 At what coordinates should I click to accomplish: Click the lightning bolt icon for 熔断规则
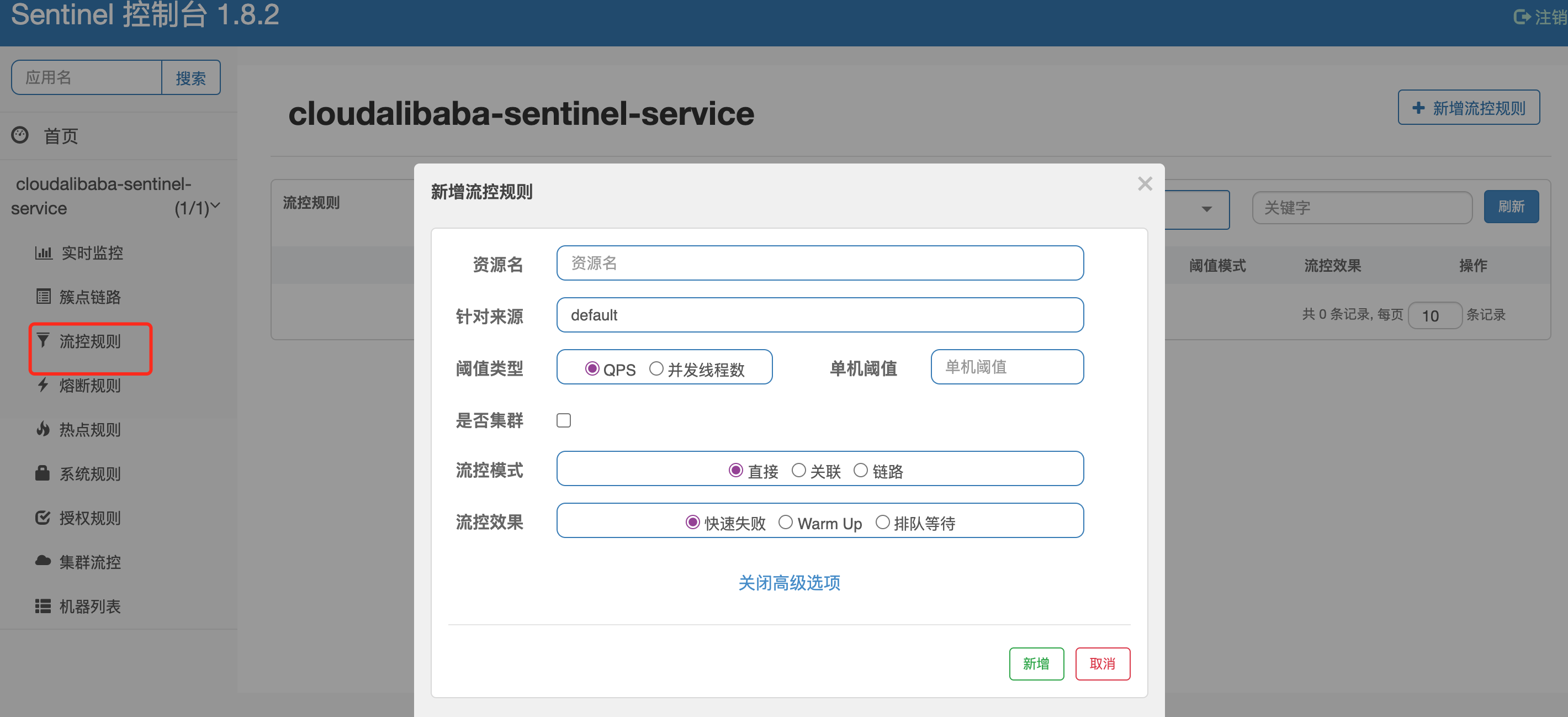pos(43,384)
